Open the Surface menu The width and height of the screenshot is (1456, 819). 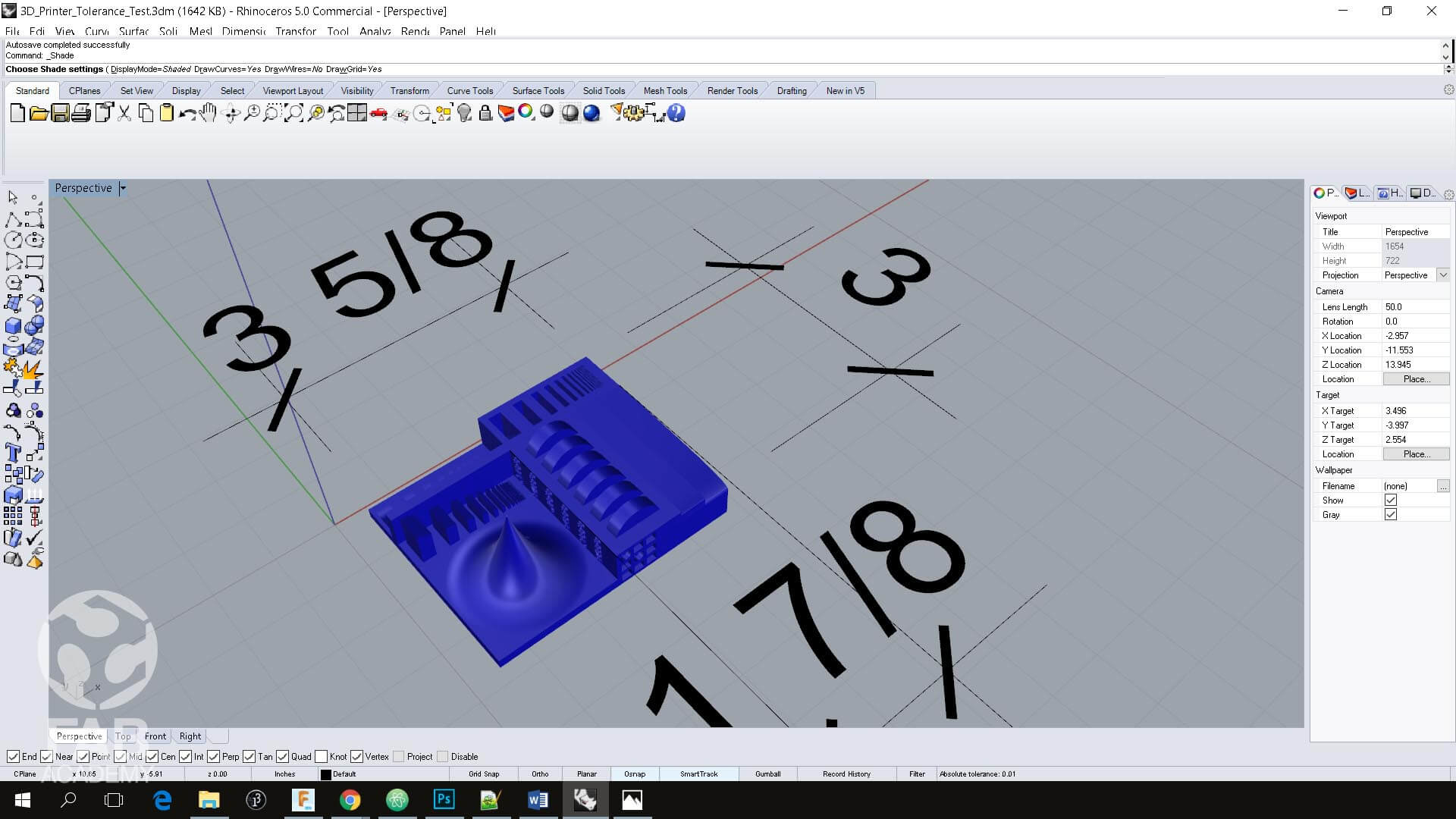(133, 31)
